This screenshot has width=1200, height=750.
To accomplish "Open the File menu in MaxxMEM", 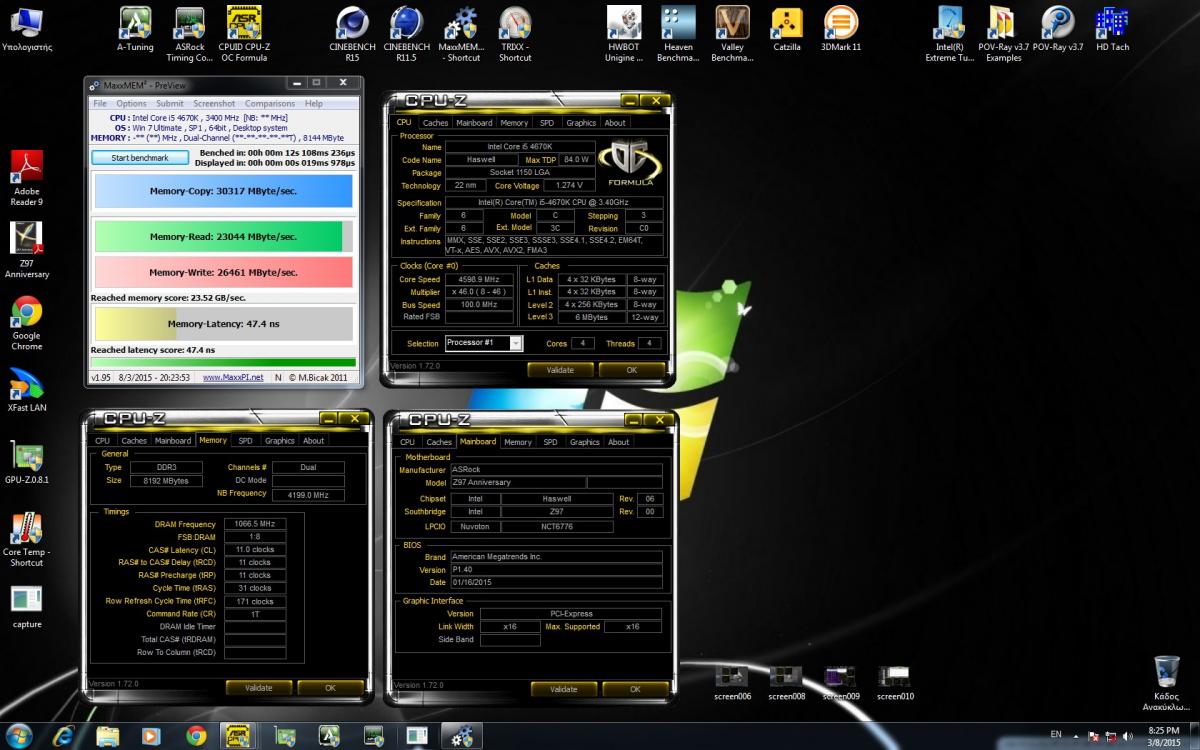I will 100,103.
